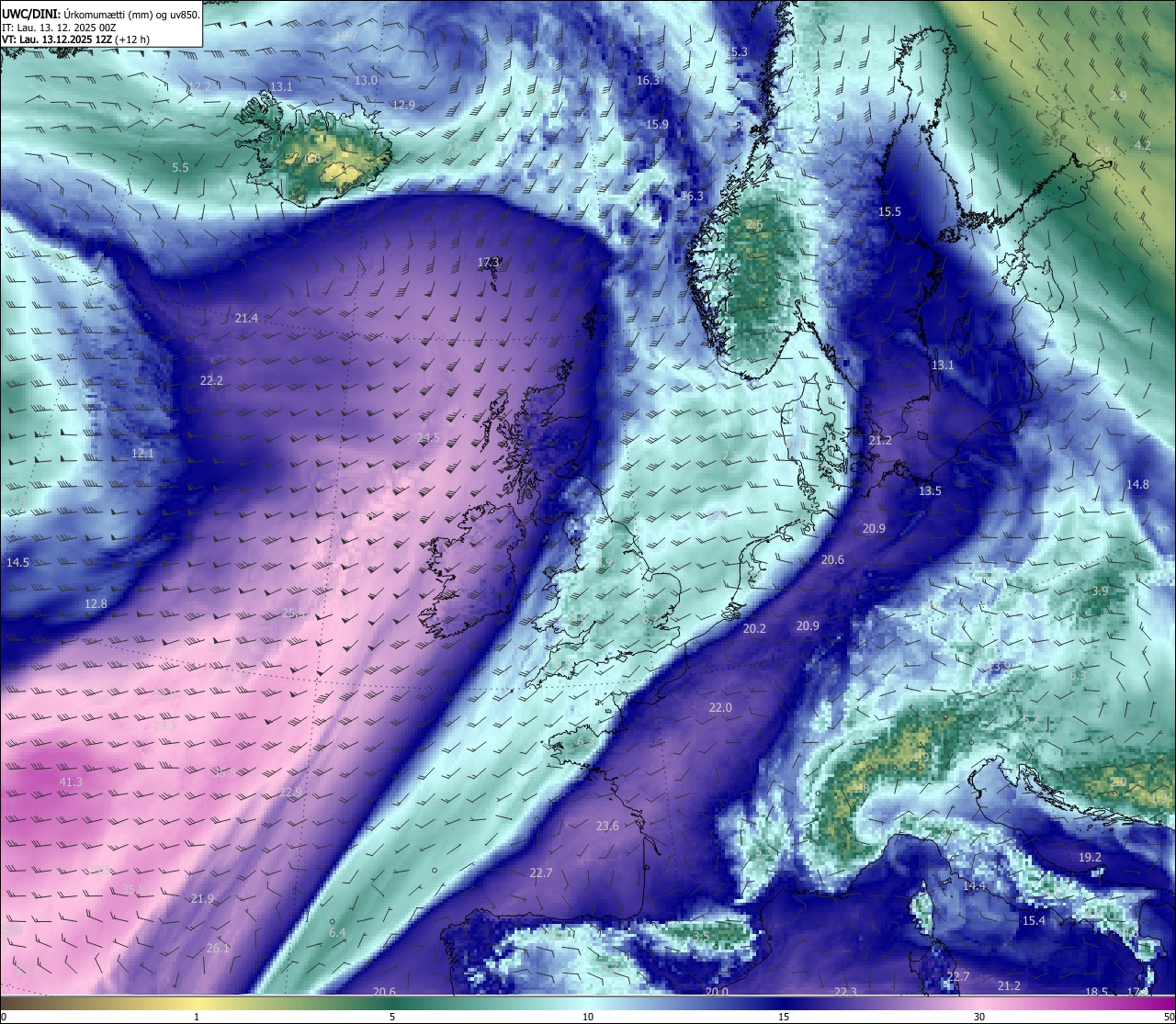Click the colour scale tick labelled 1
Image resolution: width=1176 pixels, height=1024 pixels.
coord(197,1017)
